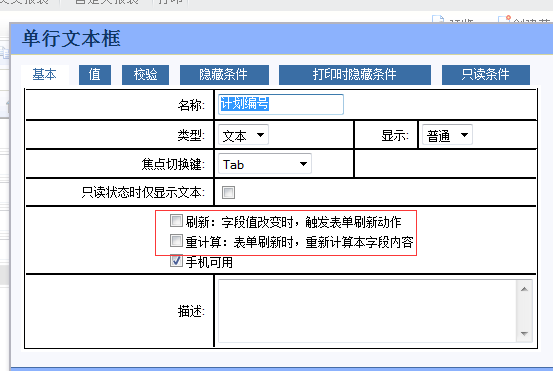This screenshot has width=553, height=371.
Task: Open the 值 tab
Action: tap(95, 75)
